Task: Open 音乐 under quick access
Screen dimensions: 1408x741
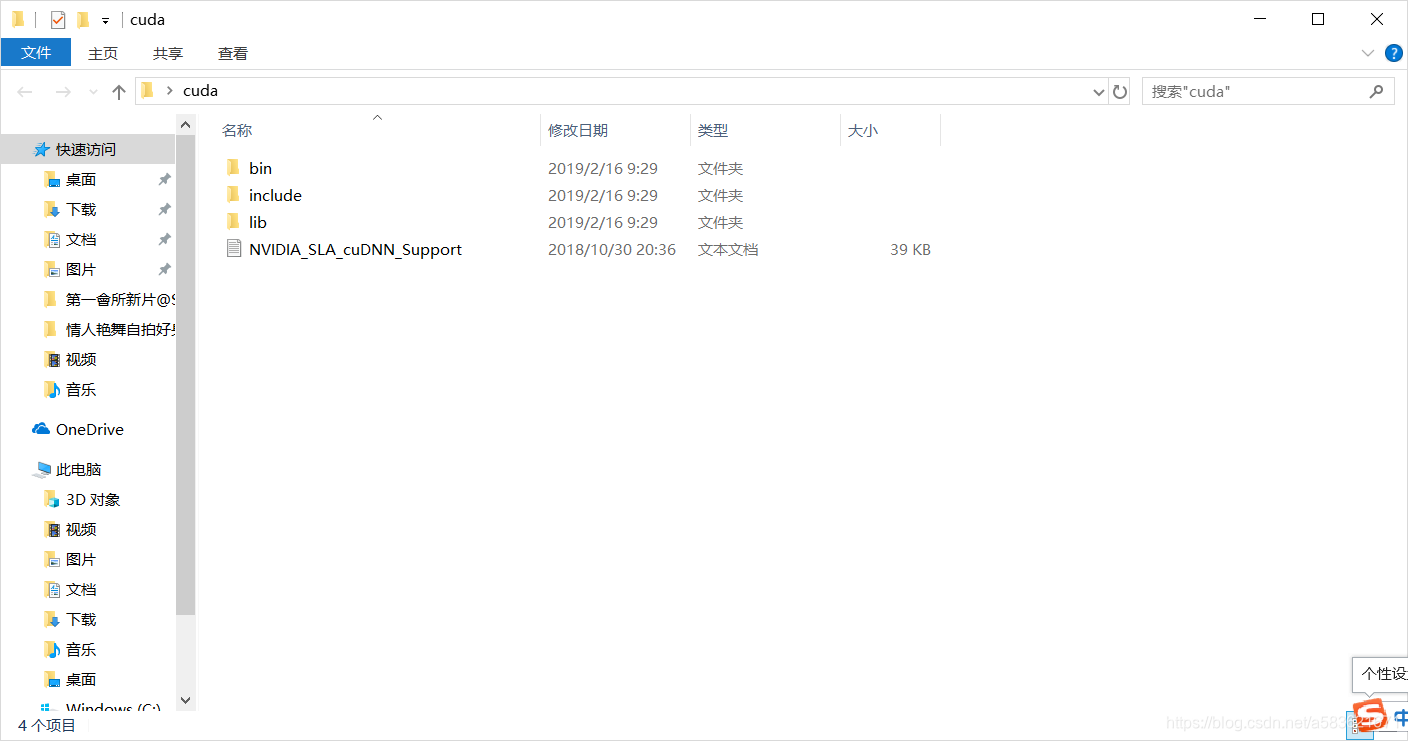Action: point(81,389)
